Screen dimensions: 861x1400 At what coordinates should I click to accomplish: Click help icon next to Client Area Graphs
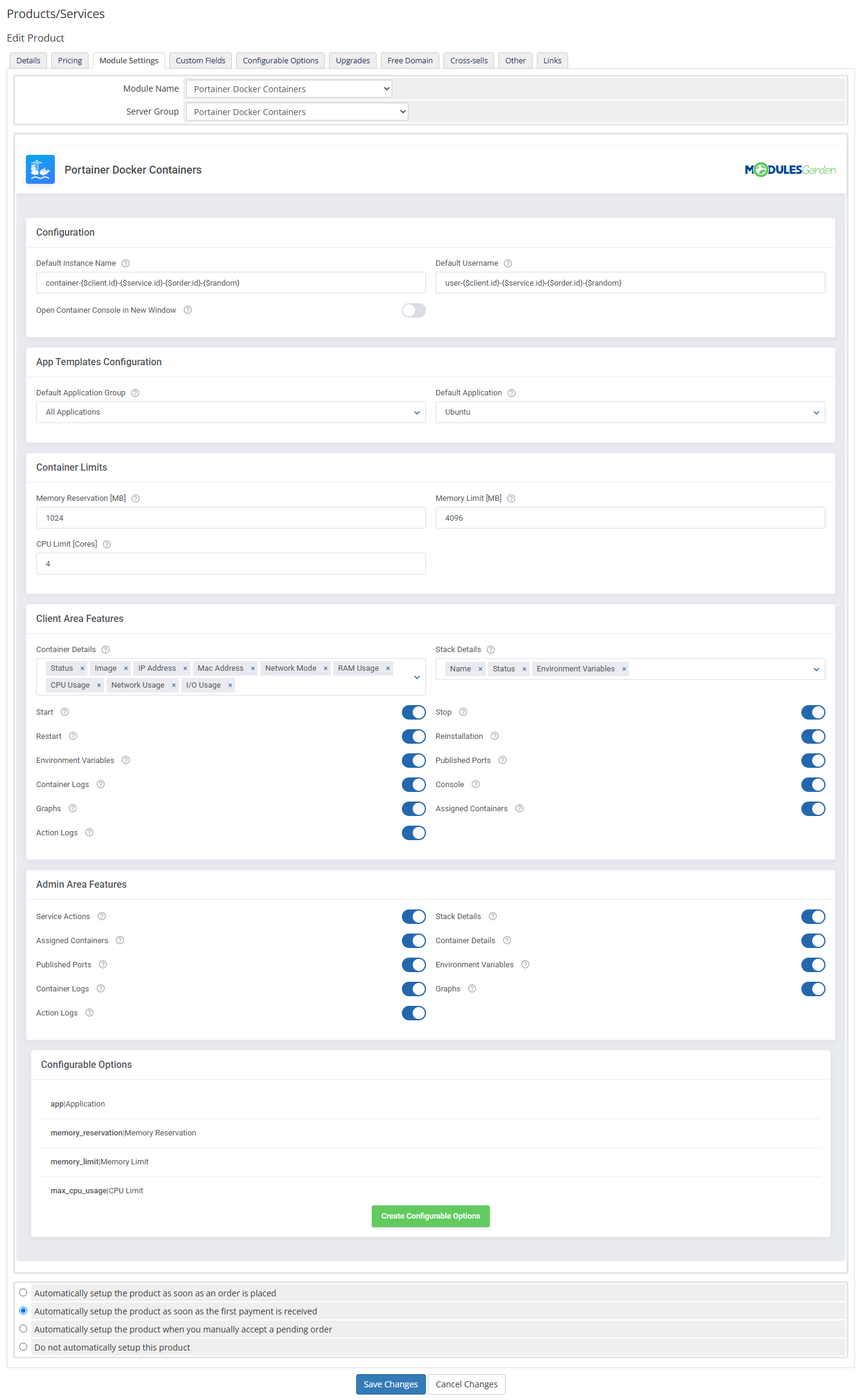pyautogui.click(x=72, y=808)
